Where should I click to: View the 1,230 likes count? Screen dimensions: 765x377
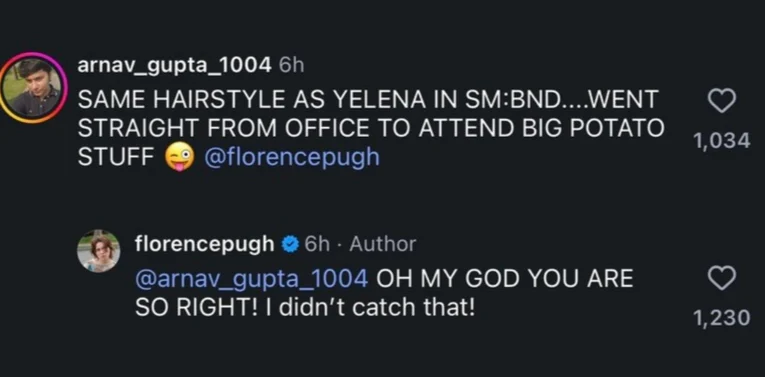pos(722,317)
